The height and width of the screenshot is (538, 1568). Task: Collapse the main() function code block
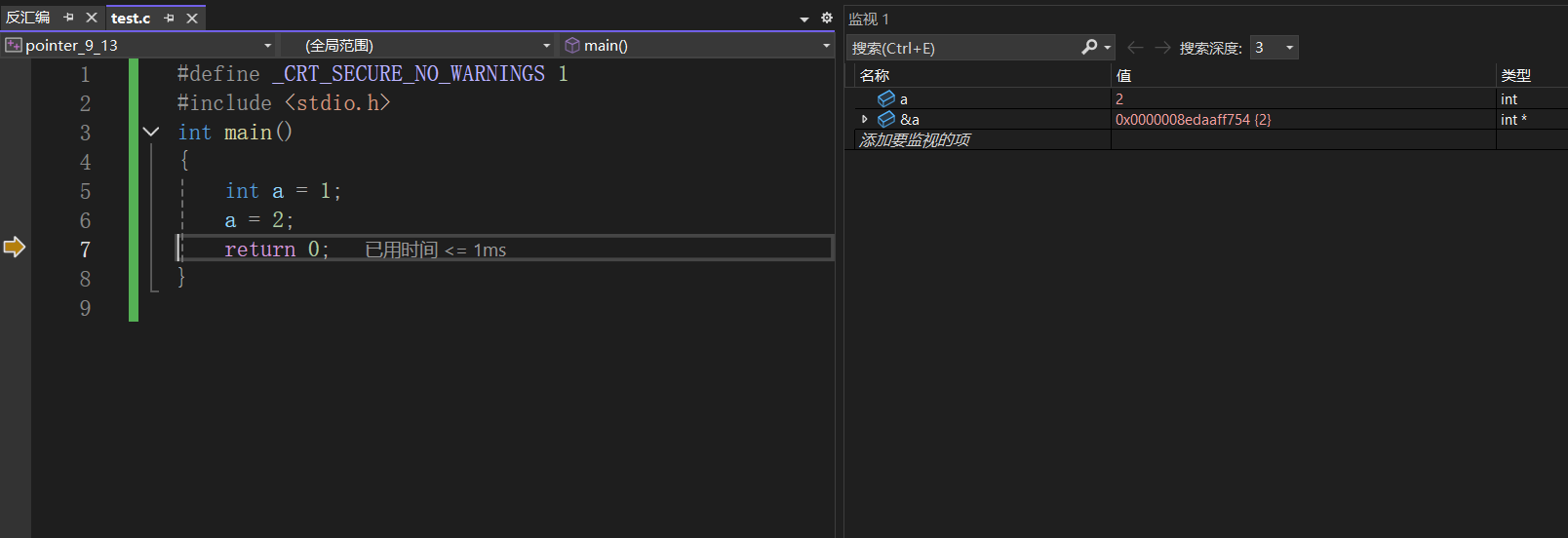[x=151, y=132]
